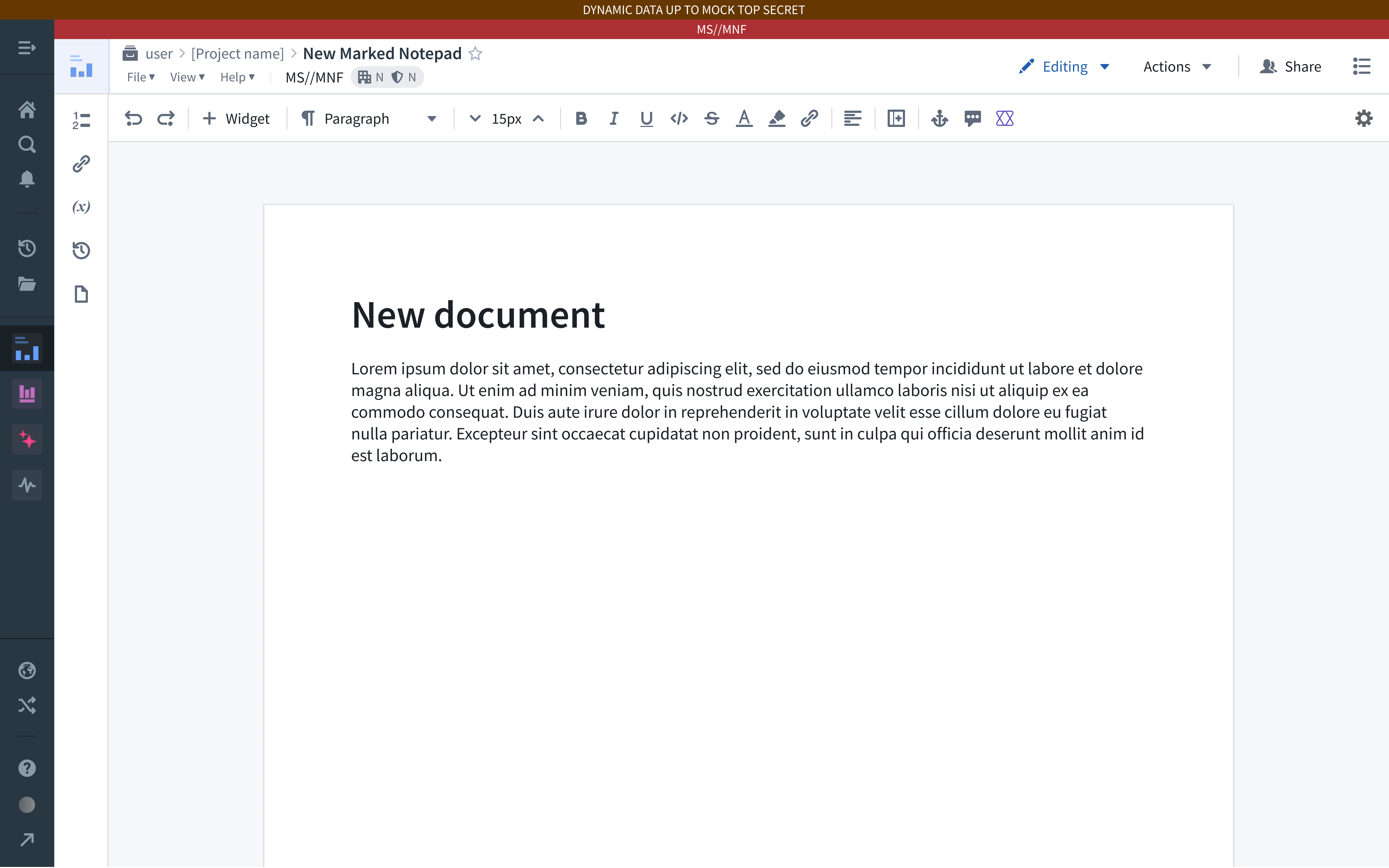Insert an anchor

(939, 118)
